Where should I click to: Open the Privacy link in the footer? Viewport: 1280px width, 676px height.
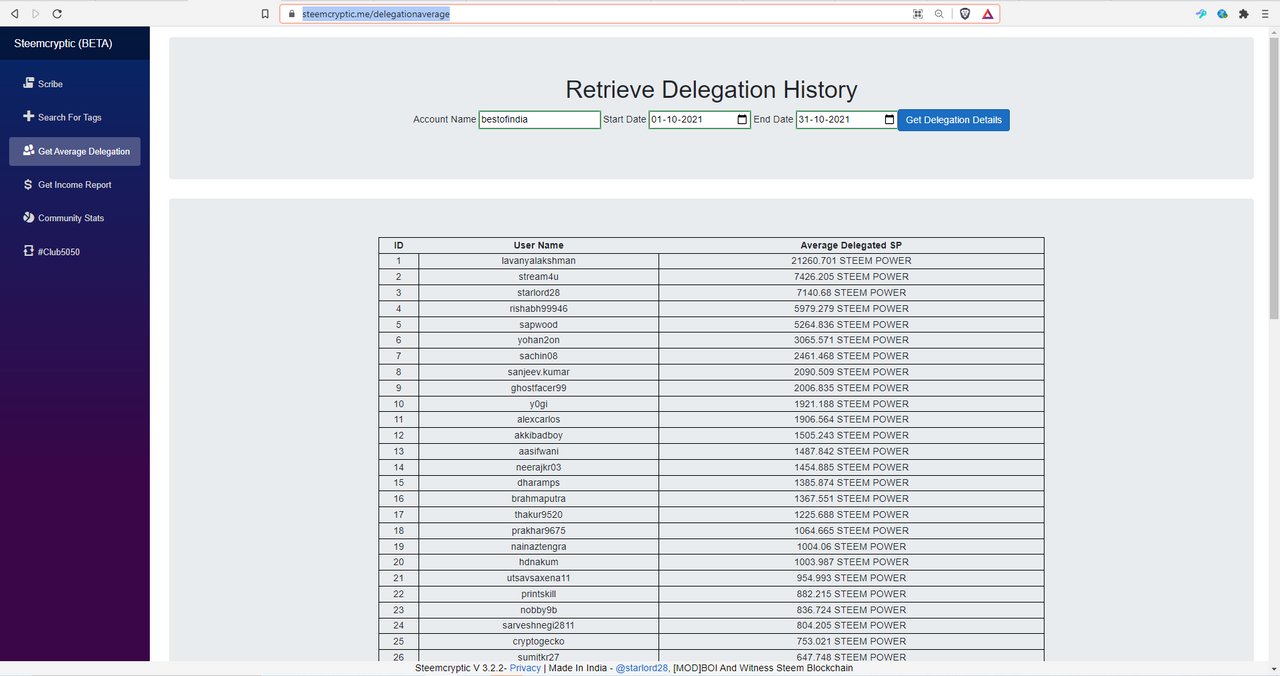click(x=525, y=668)
